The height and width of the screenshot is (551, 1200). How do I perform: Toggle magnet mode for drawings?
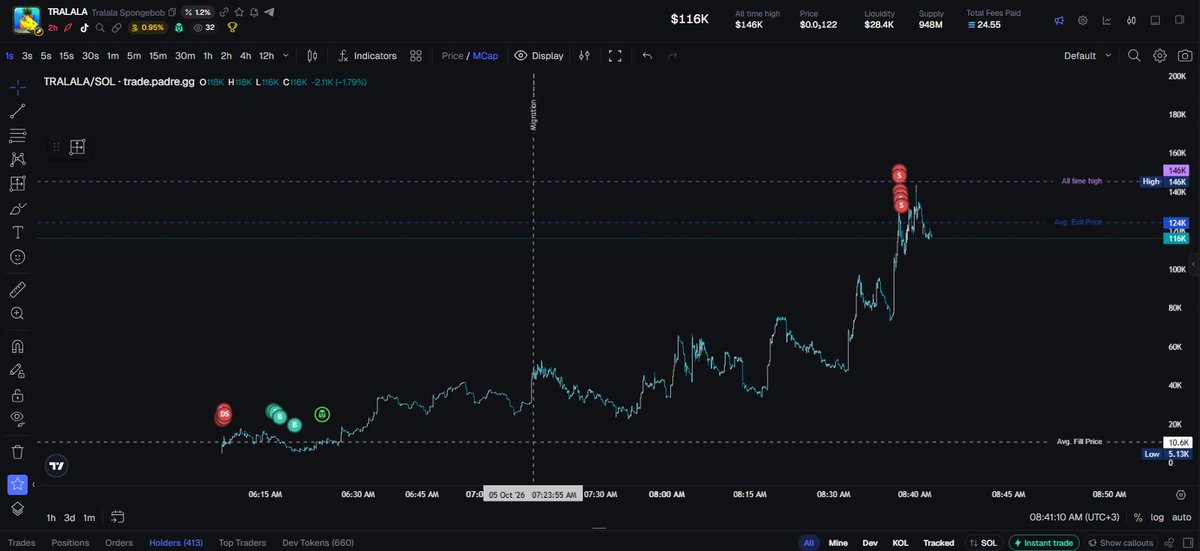17,346
